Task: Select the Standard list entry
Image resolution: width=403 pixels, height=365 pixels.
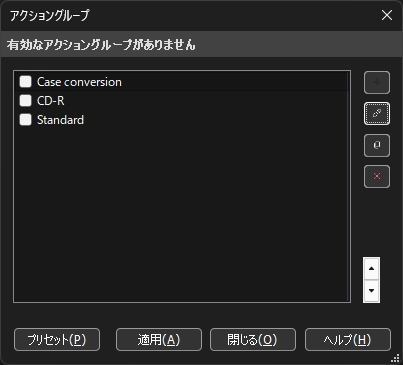Action: (x=182, y=120)
